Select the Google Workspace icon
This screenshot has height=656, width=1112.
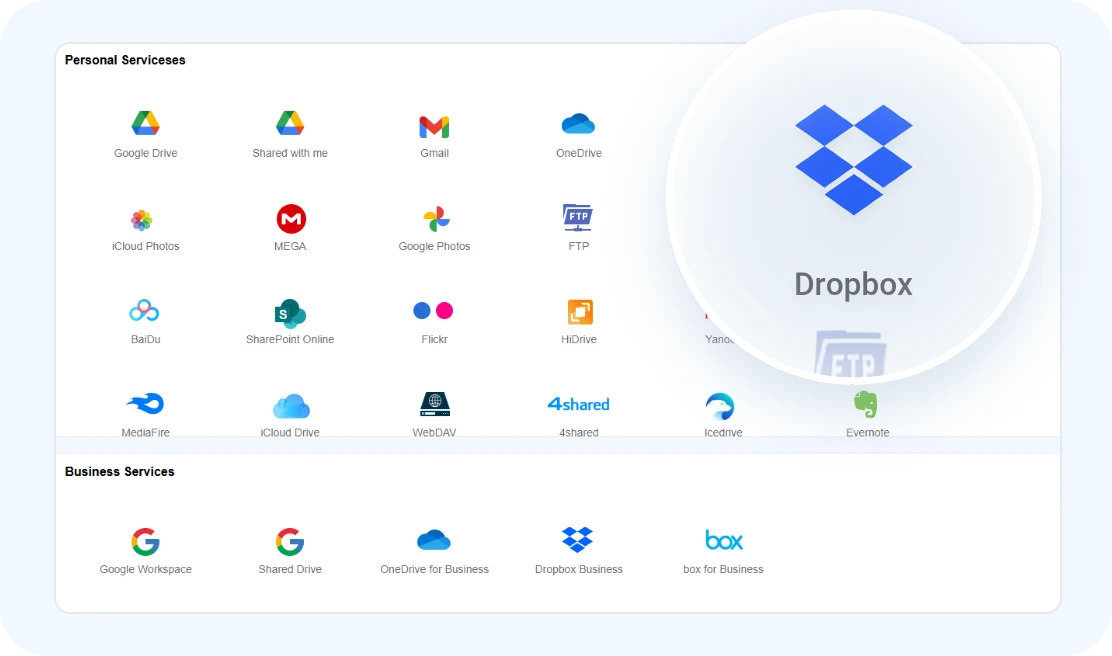(x=145, y=542)
